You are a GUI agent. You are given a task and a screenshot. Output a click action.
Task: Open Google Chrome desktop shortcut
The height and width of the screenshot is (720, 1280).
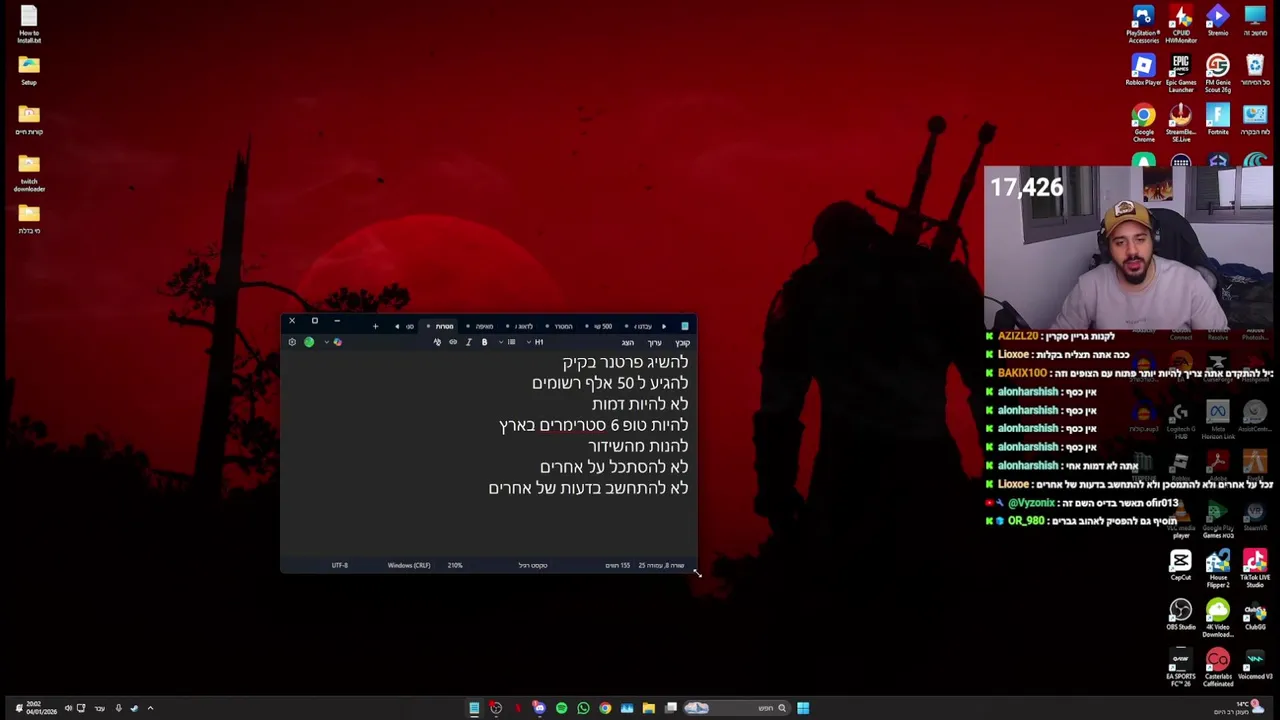1143,123
